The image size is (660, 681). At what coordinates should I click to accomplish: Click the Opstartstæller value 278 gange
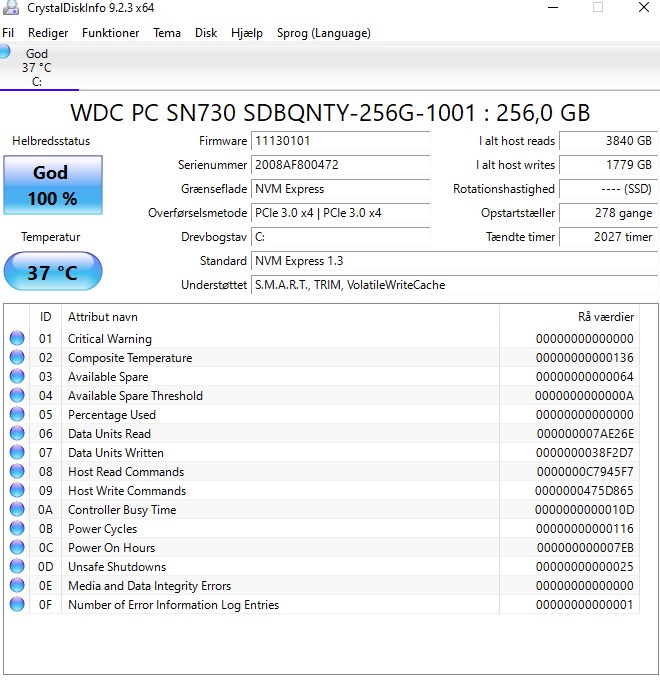pos(609,213)
